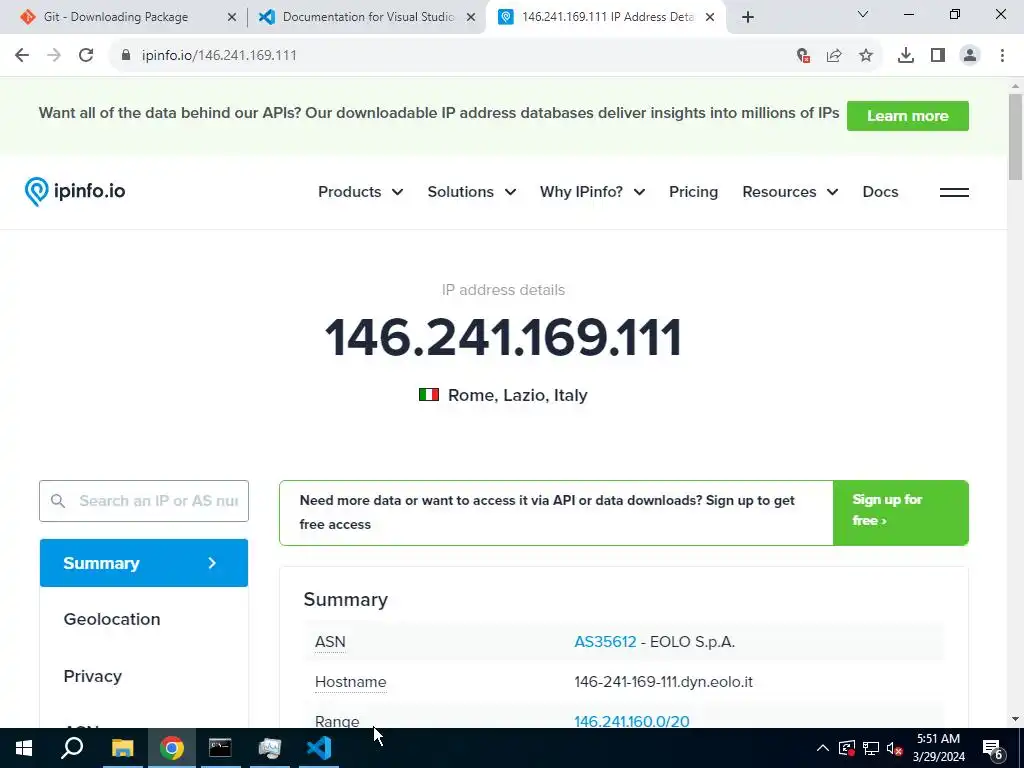Viewport: 1024px width, 768px height.
Task: Show hidden system tray icons
Action: (823, 748)
